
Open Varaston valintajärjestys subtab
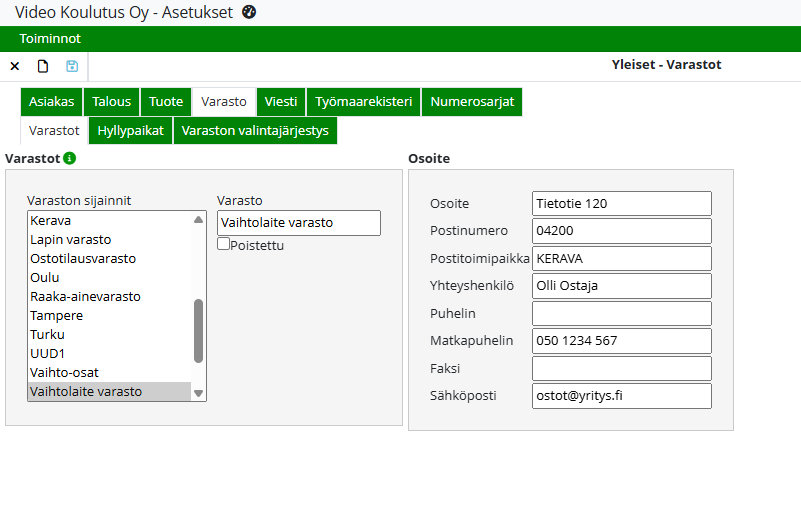pyautogui.click(x=255, y=131)
